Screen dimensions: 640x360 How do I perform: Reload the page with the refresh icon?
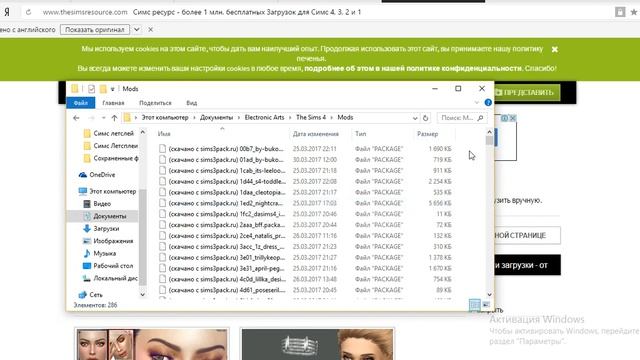(28, 12)
